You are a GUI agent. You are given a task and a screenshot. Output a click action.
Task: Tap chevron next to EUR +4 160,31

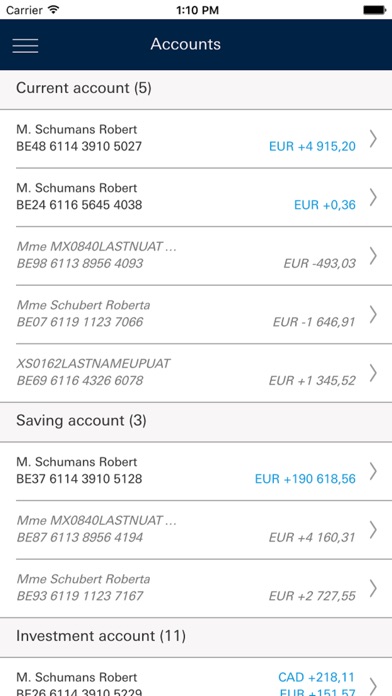coord(373,530)
